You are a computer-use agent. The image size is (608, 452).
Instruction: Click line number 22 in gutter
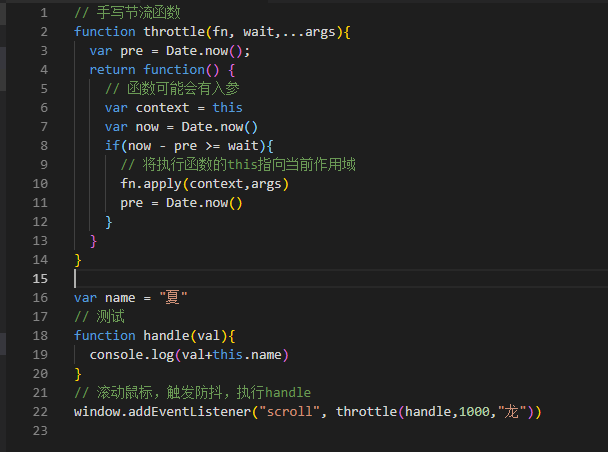tap(40, 412)
